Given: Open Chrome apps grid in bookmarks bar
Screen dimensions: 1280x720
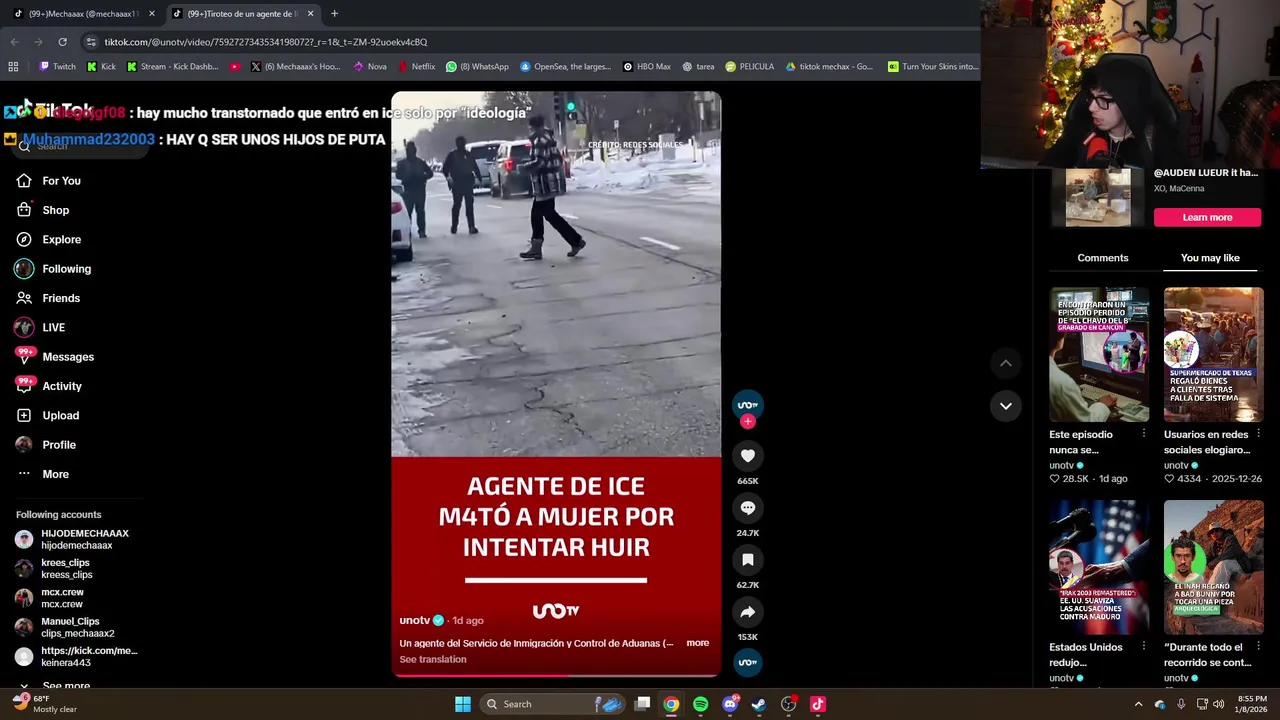Looking at the screenshot, I should [13, 67].
